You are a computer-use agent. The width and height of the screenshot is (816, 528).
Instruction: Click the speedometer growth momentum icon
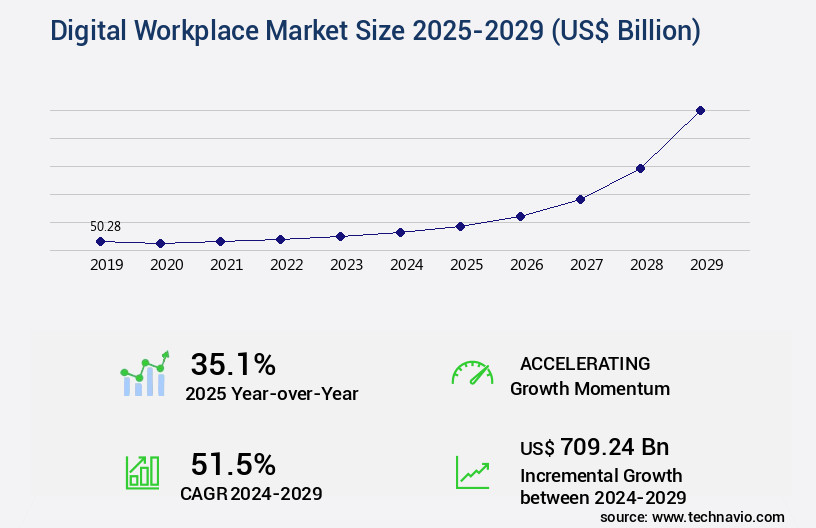pyautogui.click(x=472, y=374)
